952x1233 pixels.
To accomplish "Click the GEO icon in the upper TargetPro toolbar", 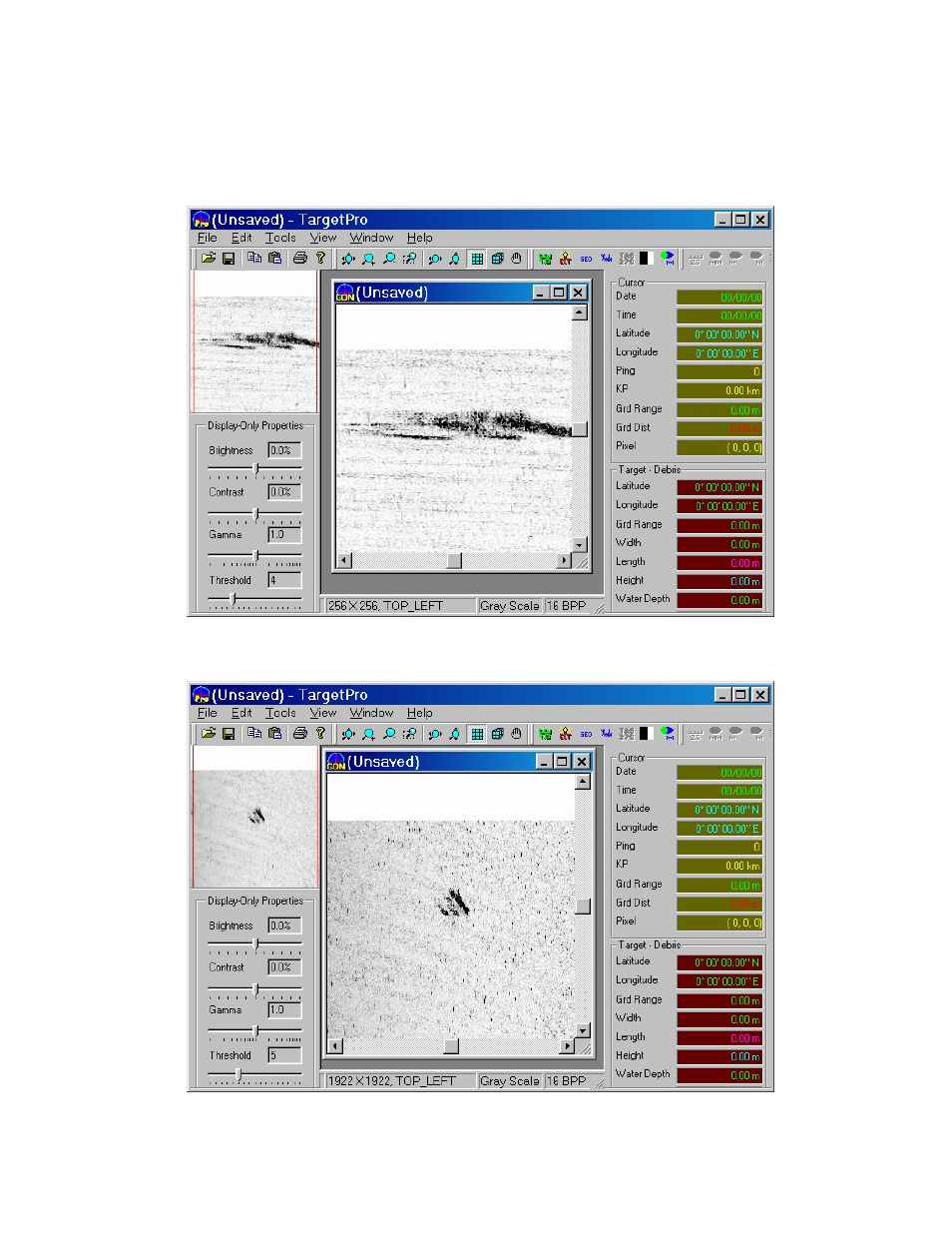I will pyautogui.click(x=586, y=259).
